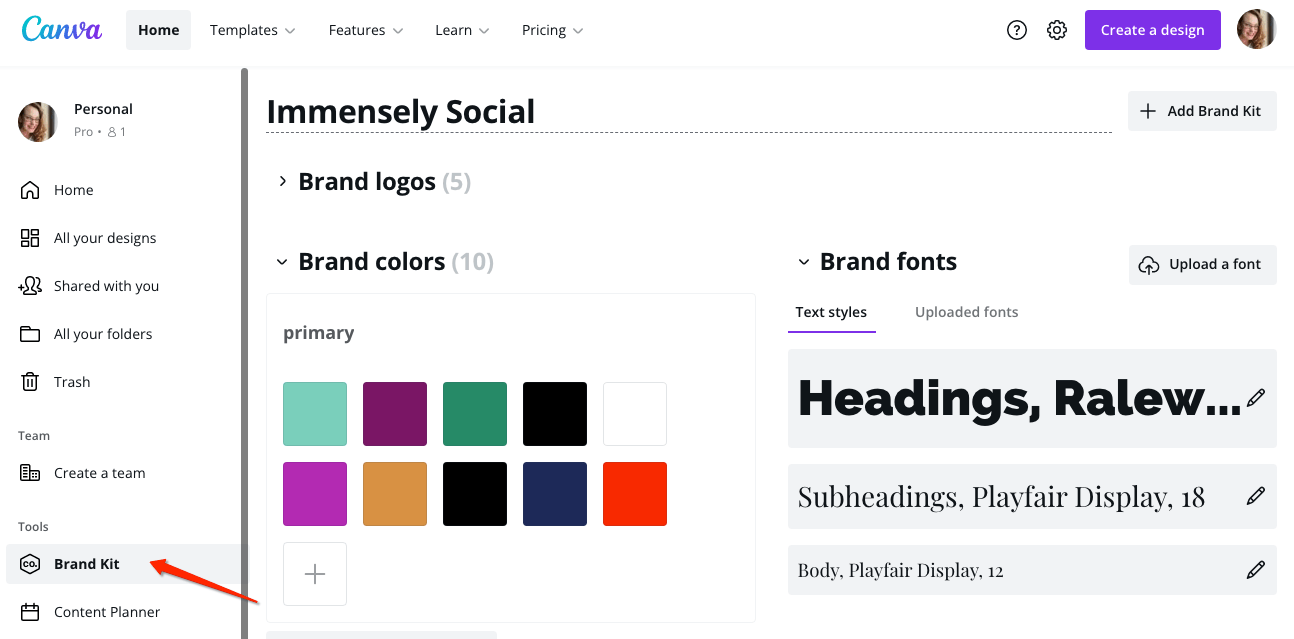
Task: Select the mint teal color swatch
Action: tap(315, 414)
